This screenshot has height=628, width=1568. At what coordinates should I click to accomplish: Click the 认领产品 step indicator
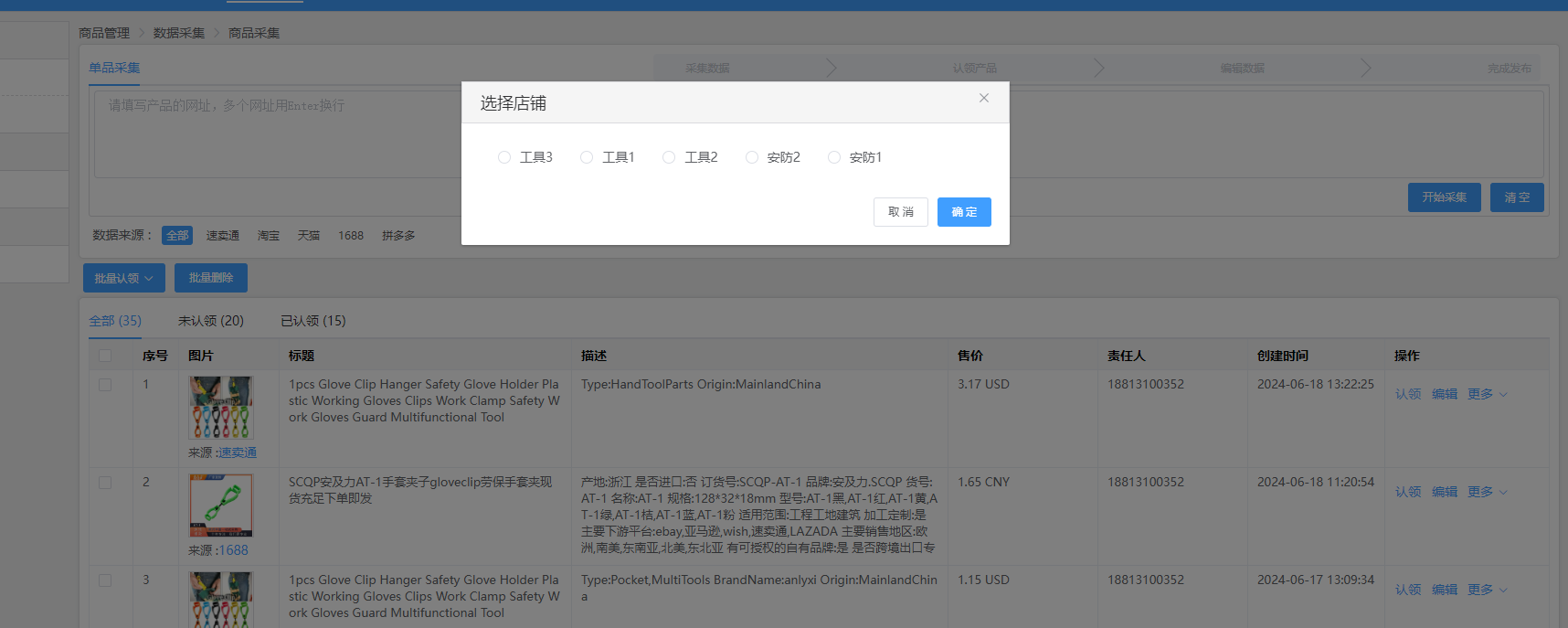click(x=975, y=68)
